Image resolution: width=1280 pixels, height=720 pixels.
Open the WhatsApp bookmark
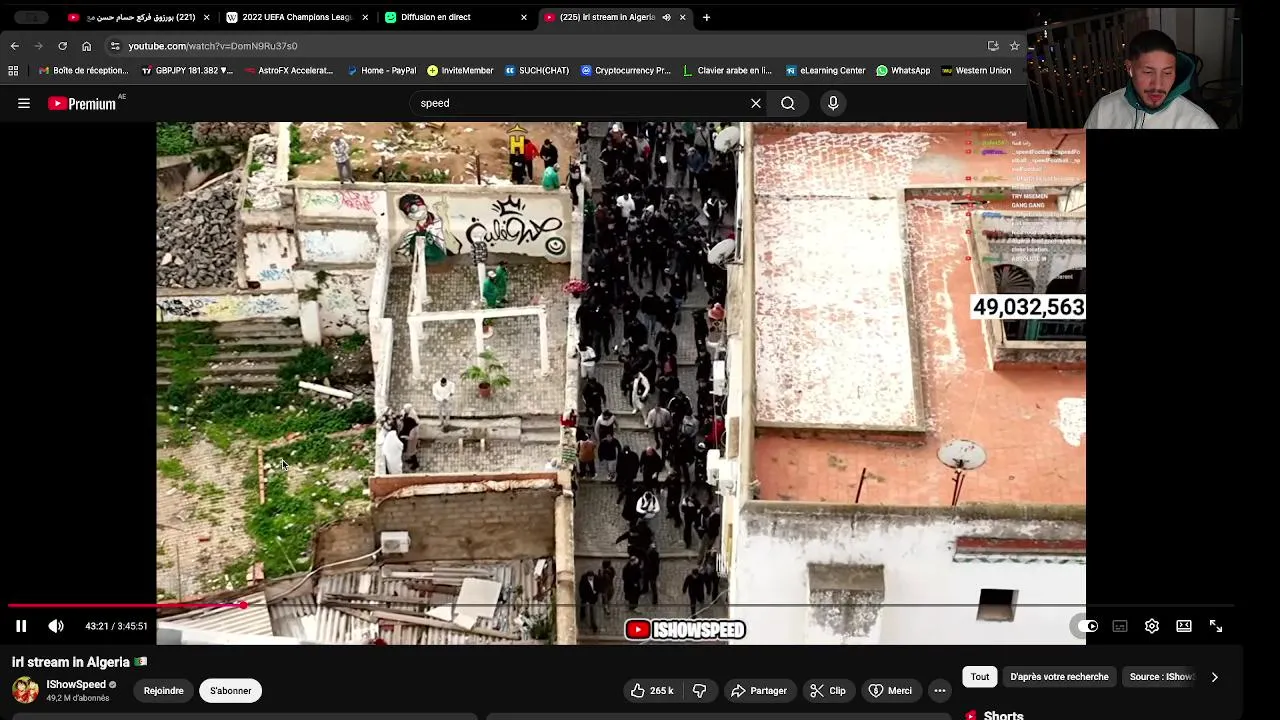click(903, 71)
